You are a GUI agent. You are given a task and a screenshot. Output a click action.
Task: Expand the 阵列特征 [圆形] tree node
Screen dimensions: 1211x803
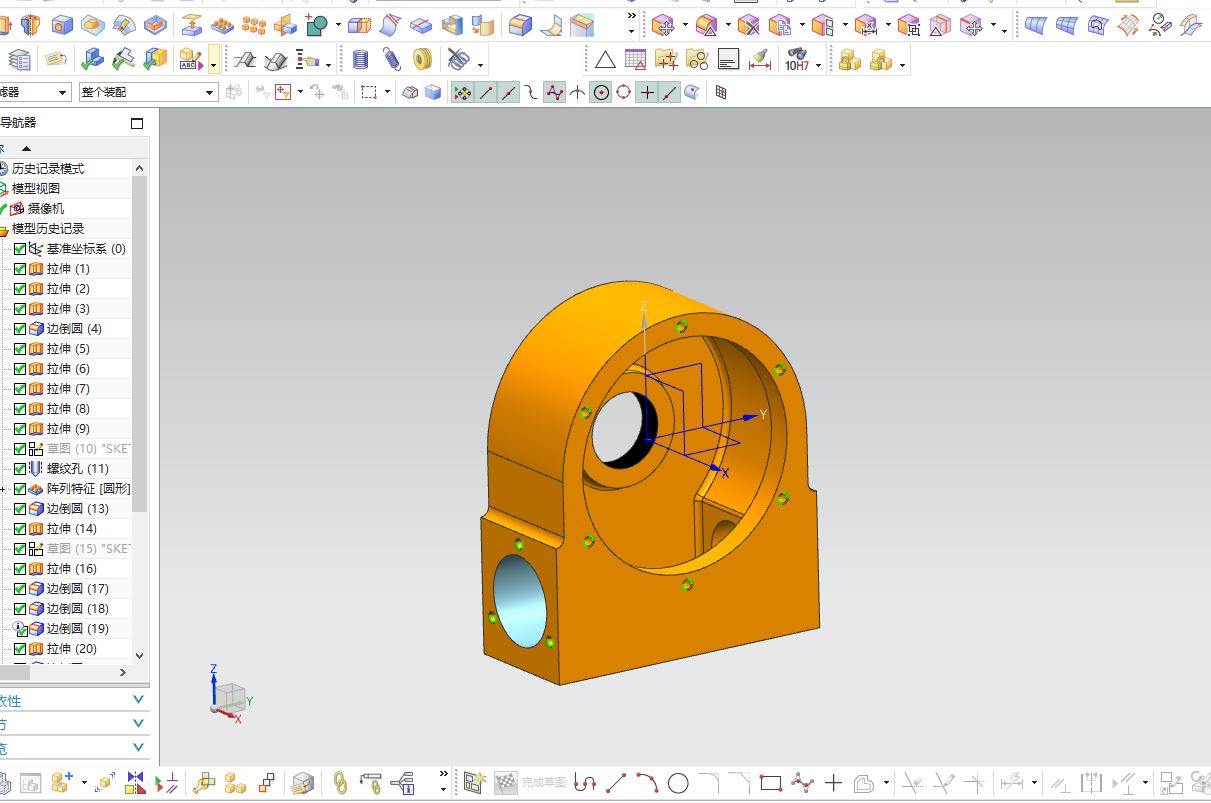tap(3, 489)
